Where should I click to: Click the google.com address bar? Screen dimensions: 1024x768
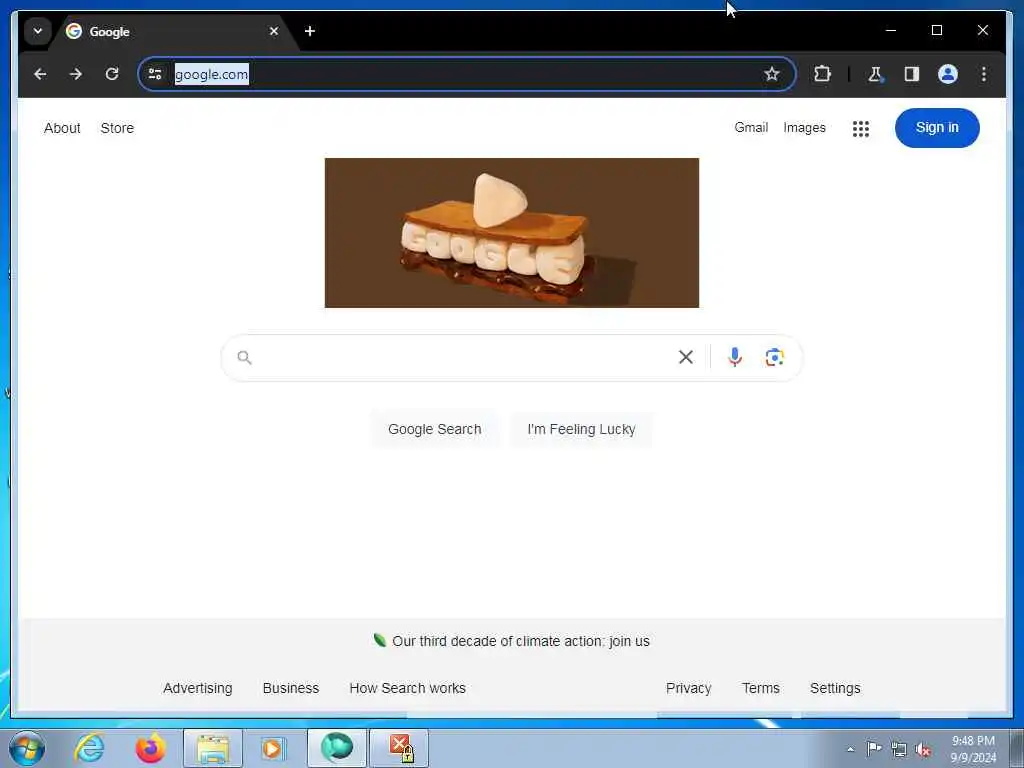pyautogui.click(x=467, y=74)
